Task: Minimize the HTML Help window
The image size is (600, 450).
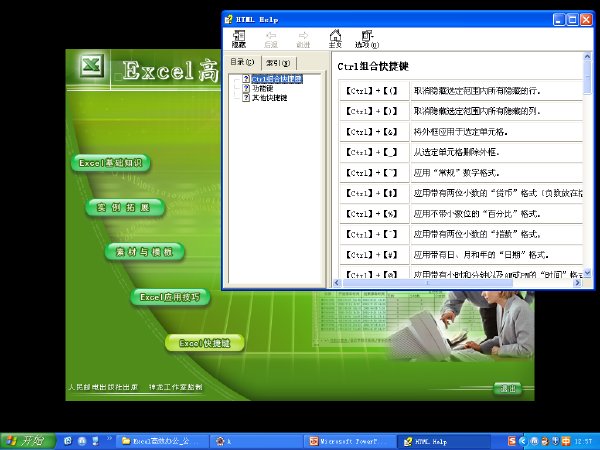Action: (x=559, y=20)
